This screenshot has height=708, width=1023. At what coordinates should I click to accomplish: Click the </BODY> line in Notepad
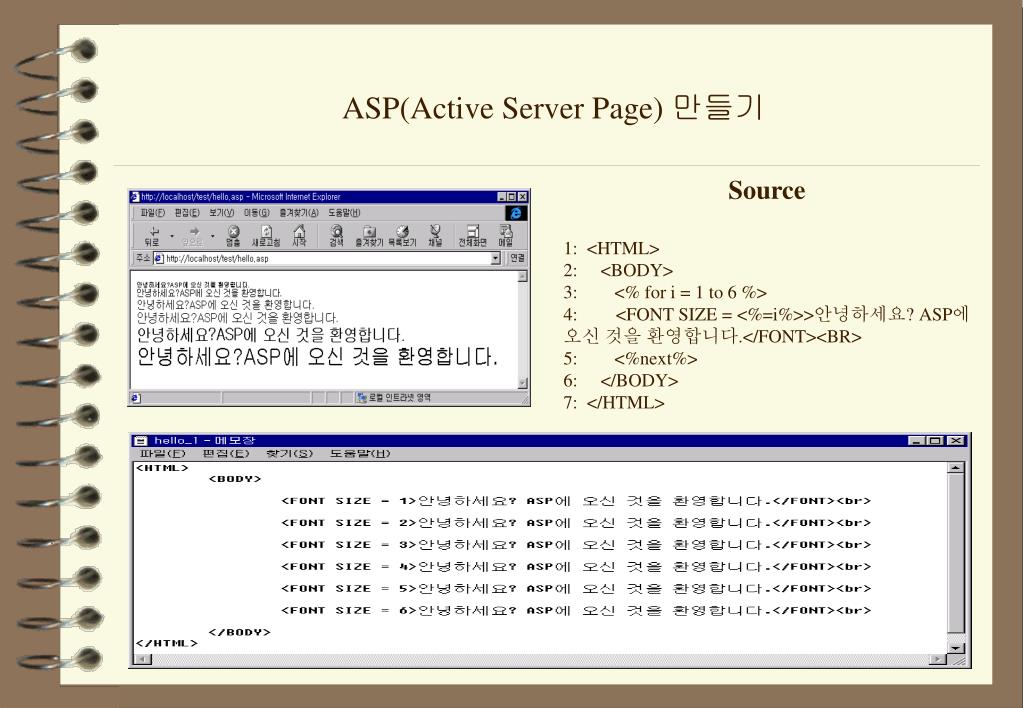click(x=239, y=632)
